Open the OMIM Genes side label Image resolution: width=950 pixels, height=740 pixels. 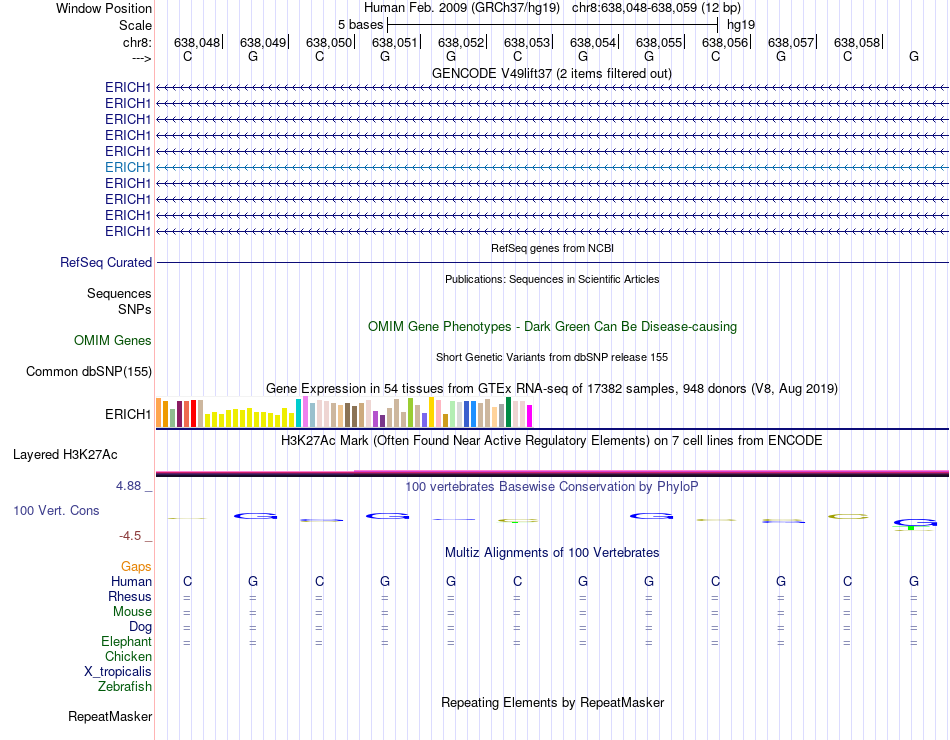click(113, 341)
